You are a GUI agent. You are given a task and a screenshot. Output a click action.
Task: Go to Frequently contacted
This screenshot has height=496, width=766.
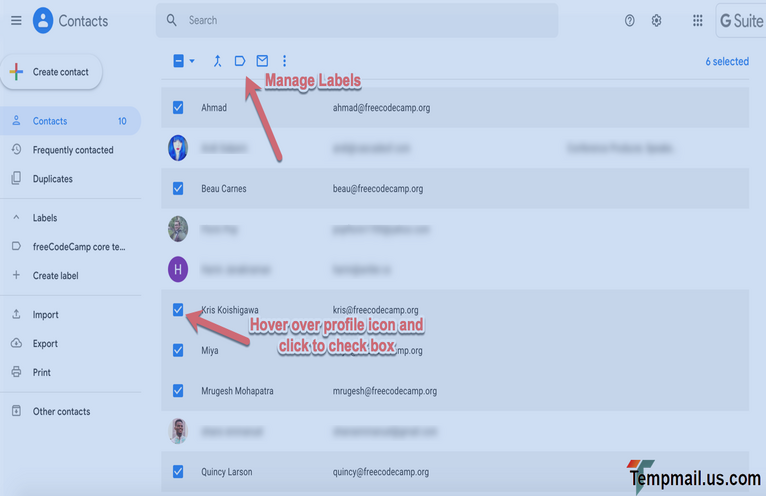72,150
